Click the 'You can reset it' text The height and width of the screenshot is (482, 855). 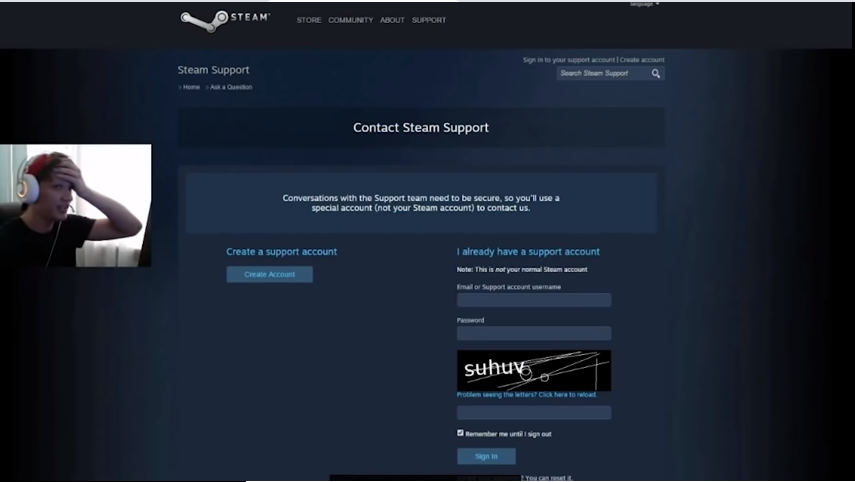(x=549, y=478)
